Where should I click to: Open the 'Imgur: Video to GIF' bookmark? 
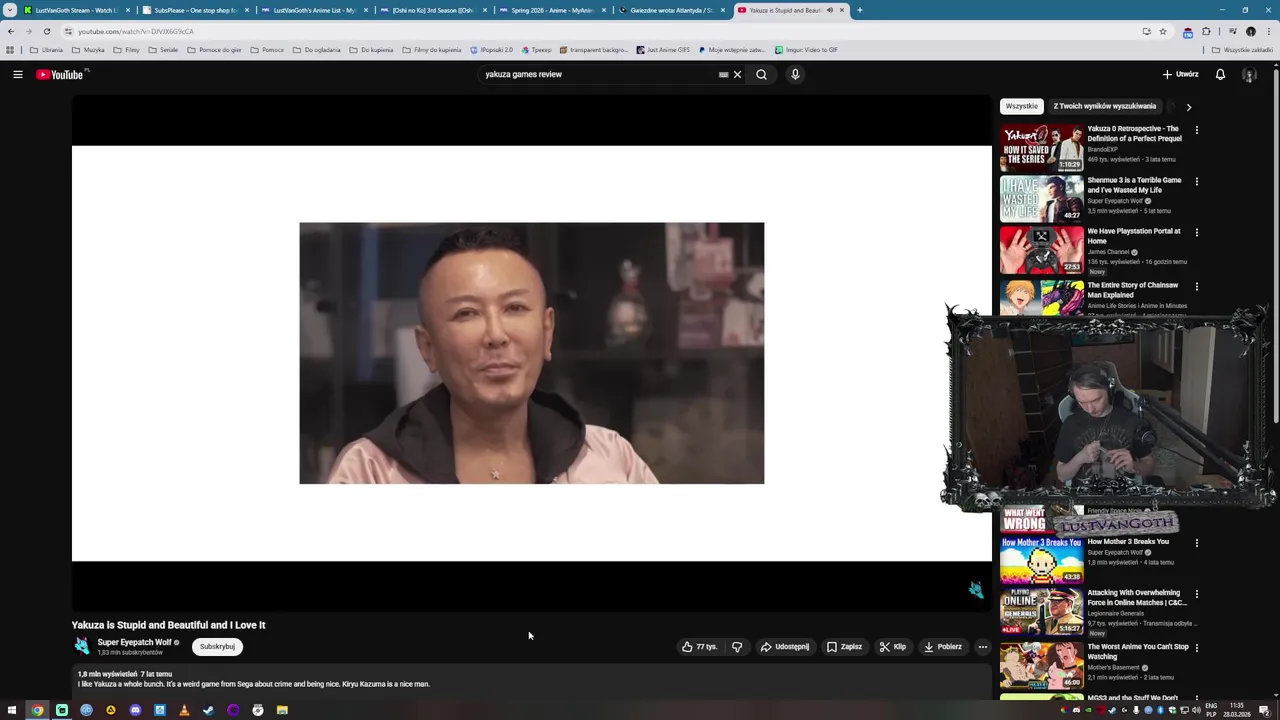[806, 50]
